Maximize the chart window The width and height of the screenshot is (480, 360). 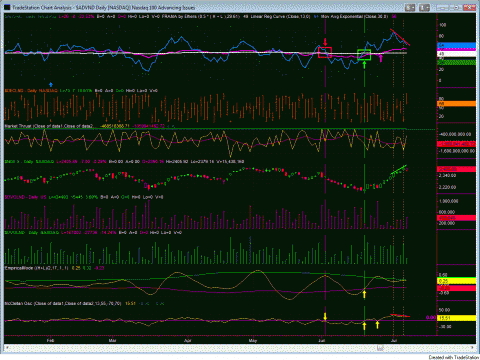[457, 7]
